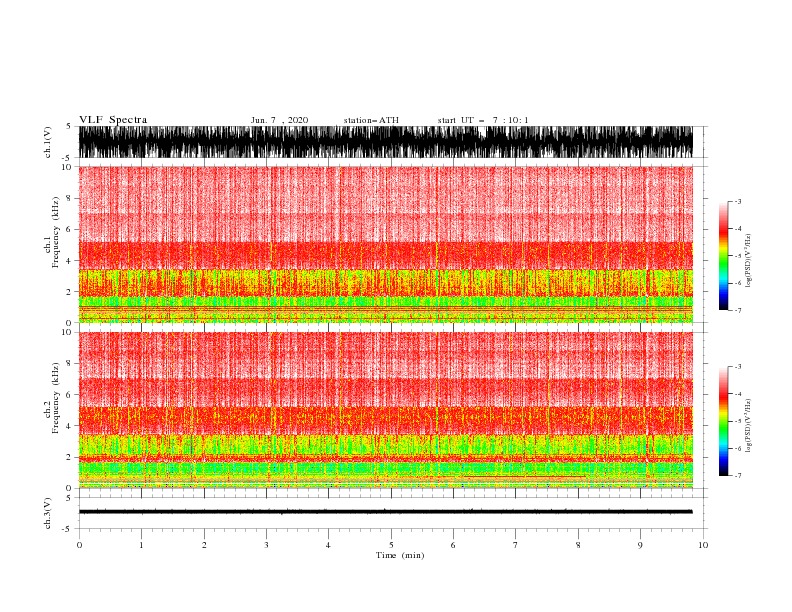Viewport: 792px width, 612px height.
Task: Click time axis tick label "4"
Action: [328, 545]
